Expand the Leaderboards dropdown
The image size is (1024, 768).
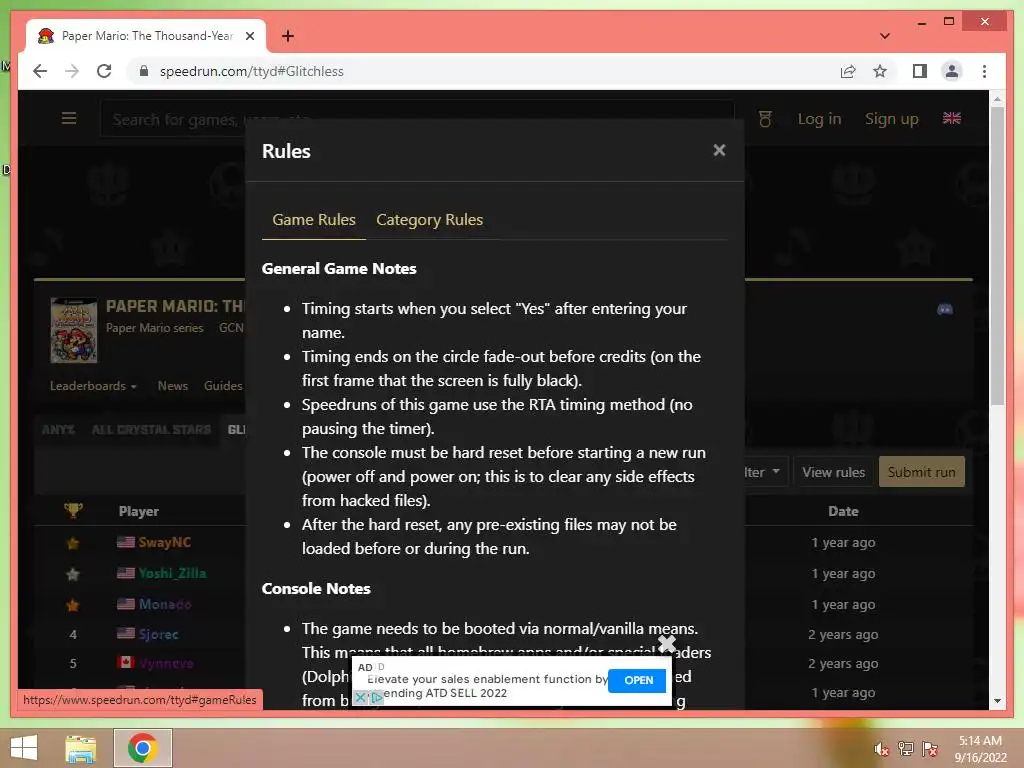[93, 386]
